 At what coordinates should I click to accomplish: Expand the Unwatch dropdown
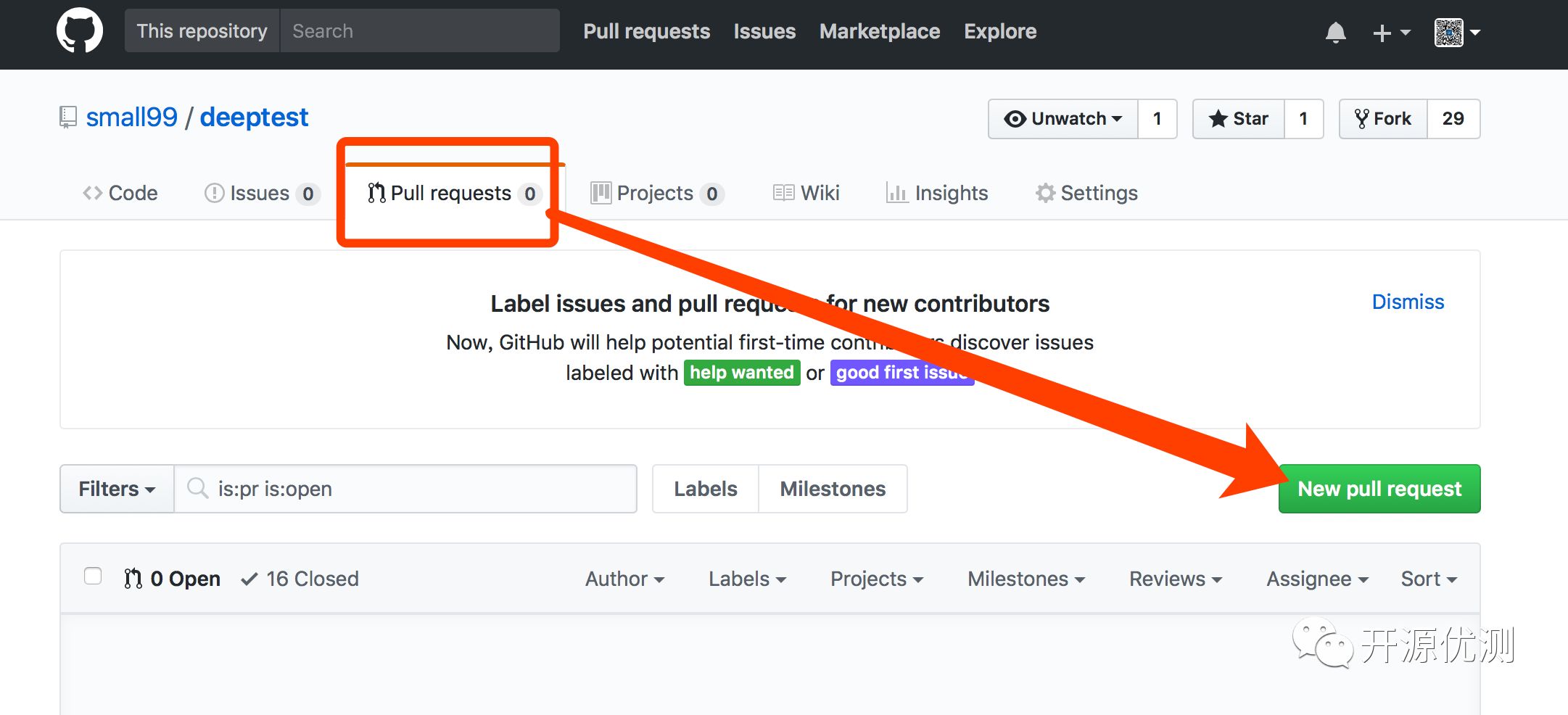(1063, 119)
